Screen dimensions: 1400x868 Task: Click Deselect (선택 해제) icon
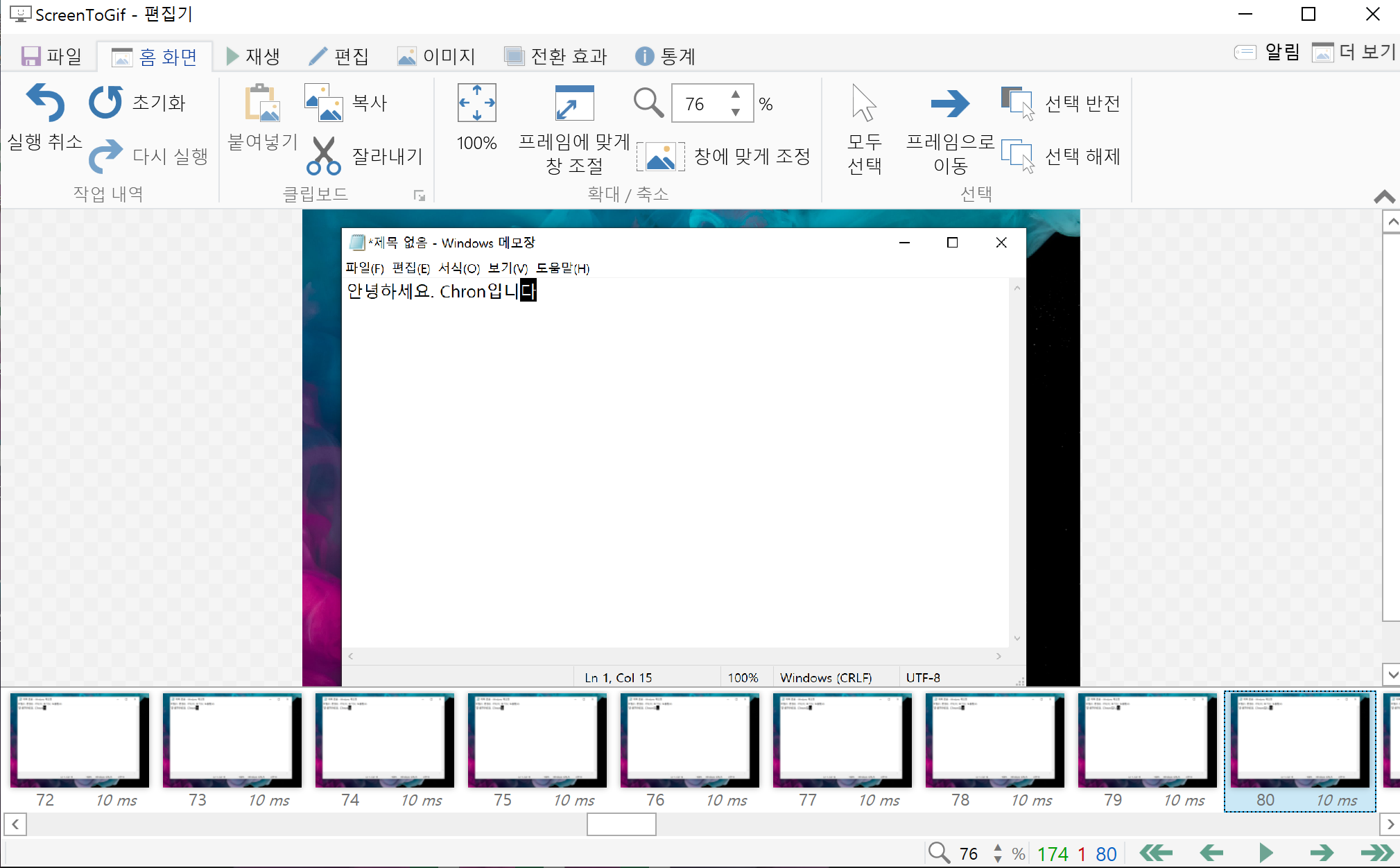[x=1018, y=156]
